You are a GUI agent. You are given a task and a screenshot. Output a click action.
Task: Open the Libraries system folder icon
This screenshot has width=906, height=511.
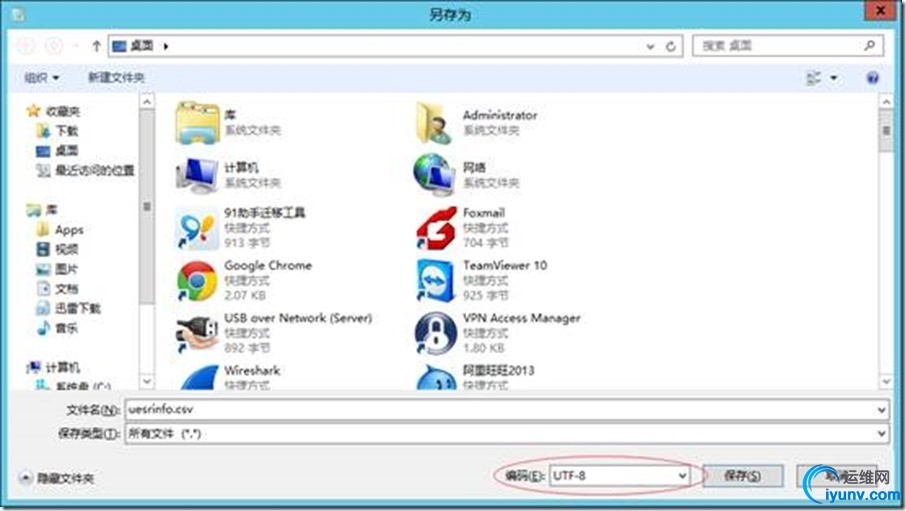(x=198, y=123)
